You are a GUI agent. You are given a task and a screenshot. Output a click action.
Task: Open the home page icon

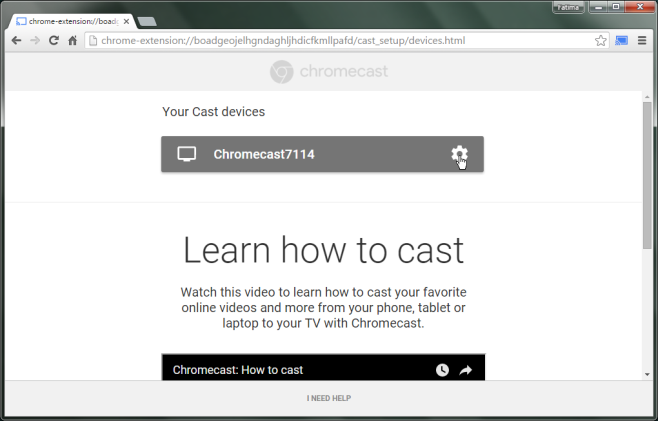coord(73,41)
